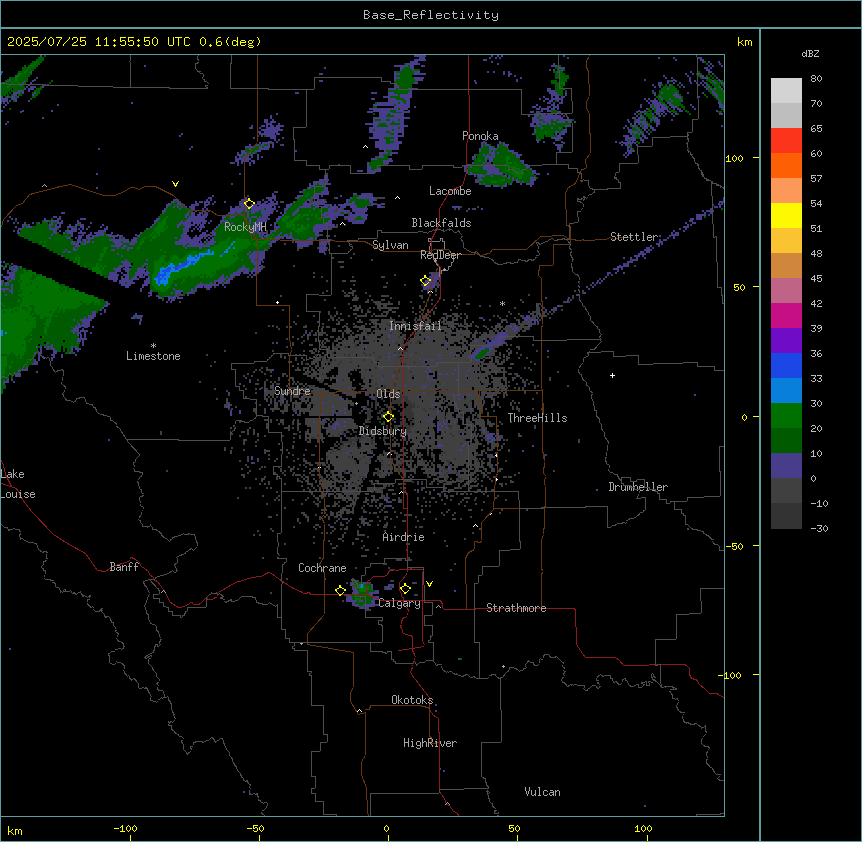Select the slate purple 0–10 dBZ swatch
The height and width of the screenshot is (842, 862).
tap(786, 466)
